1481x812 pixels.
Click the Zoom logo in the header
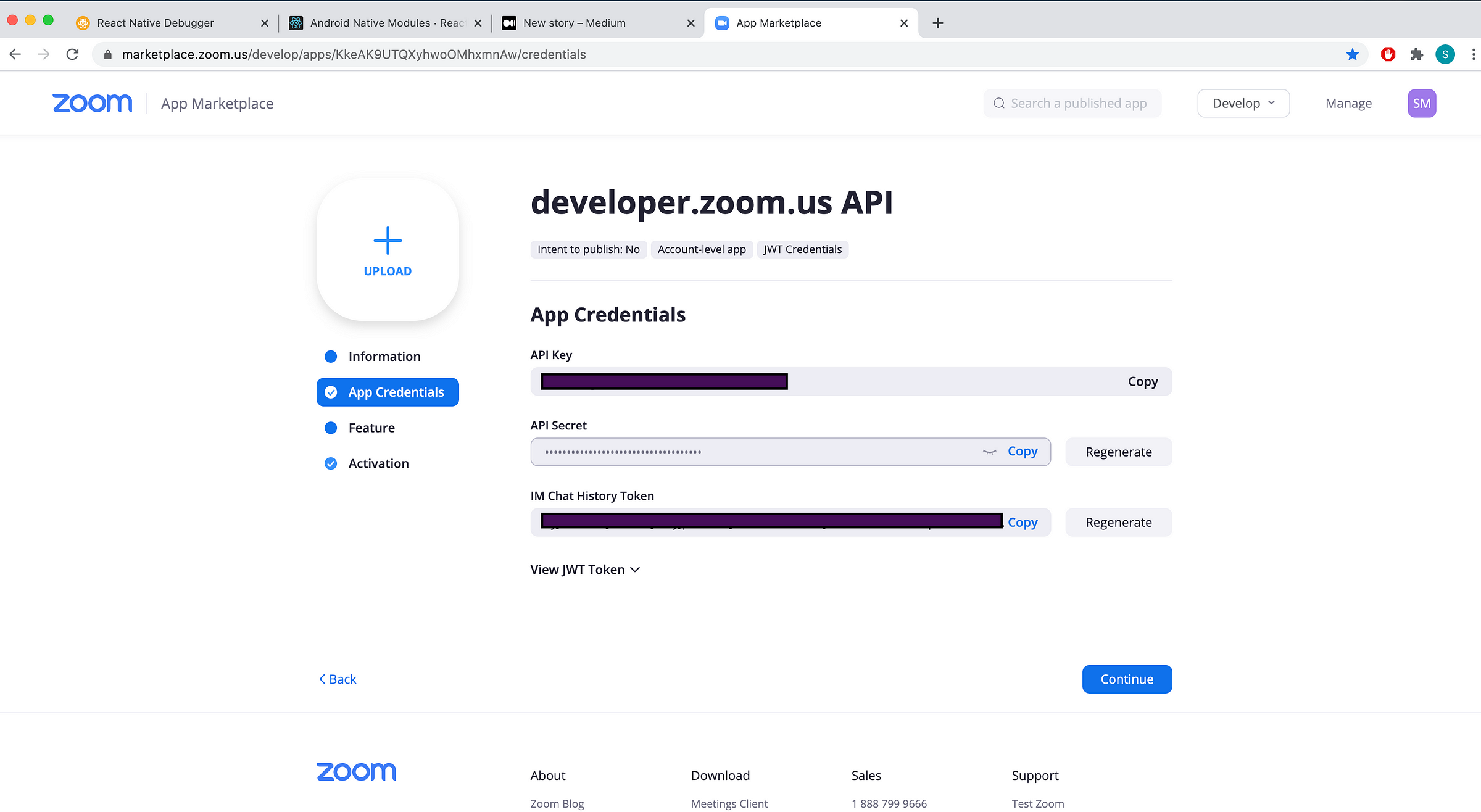tap(93, 103)
